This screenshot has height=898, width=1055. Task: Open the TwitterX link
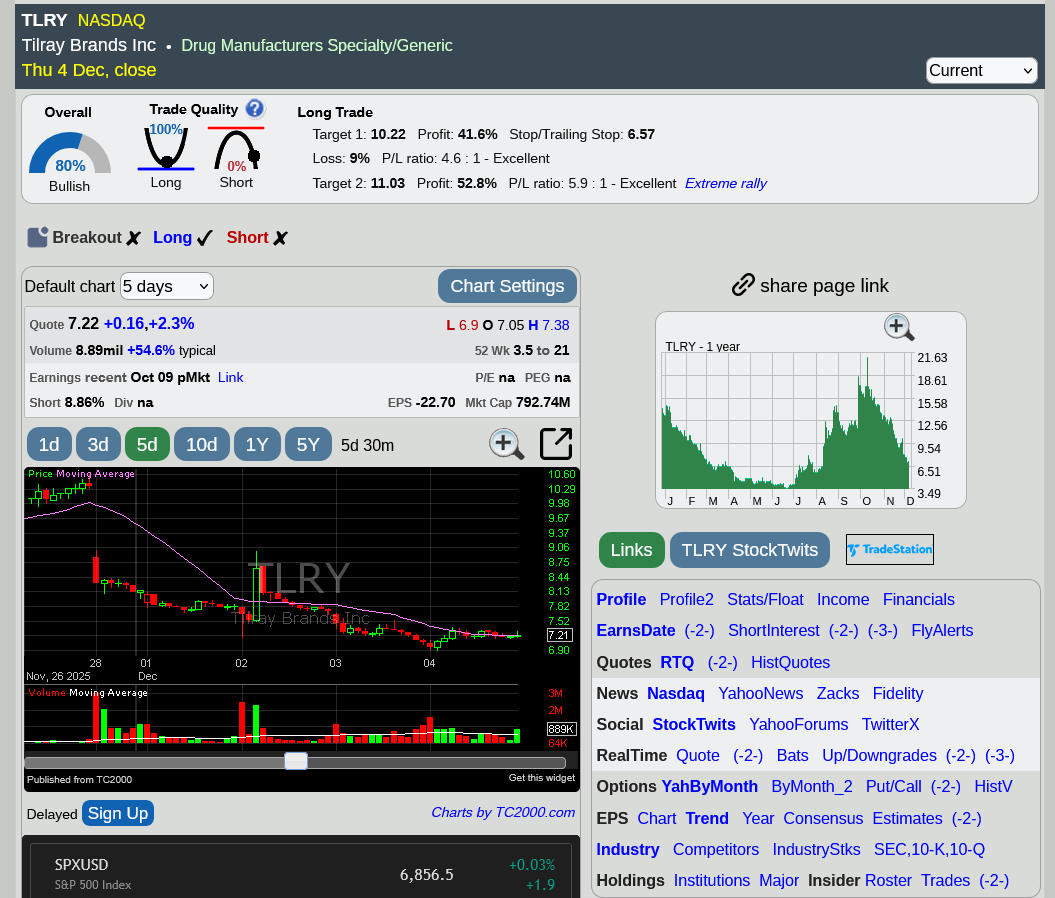pos(890,724)
